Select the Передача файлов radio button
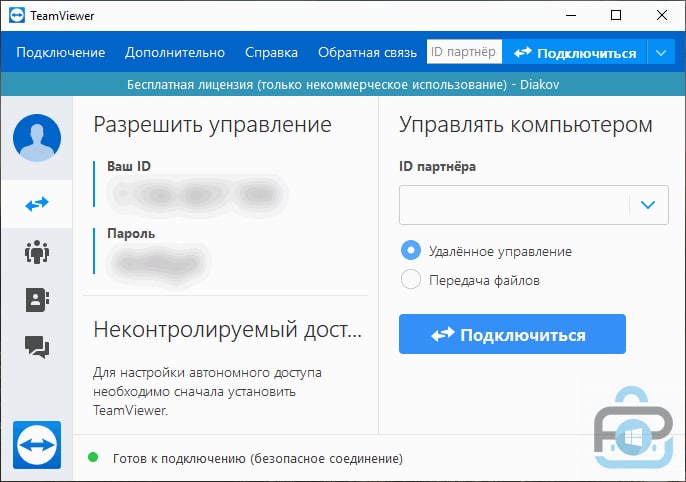686x482 pixels. 411,279
